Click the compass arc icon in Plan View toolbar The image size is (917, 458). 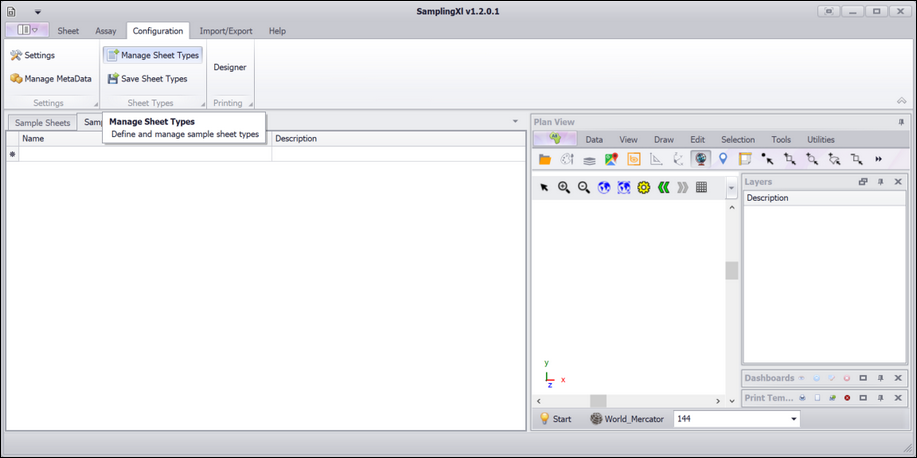pos(678,159)
